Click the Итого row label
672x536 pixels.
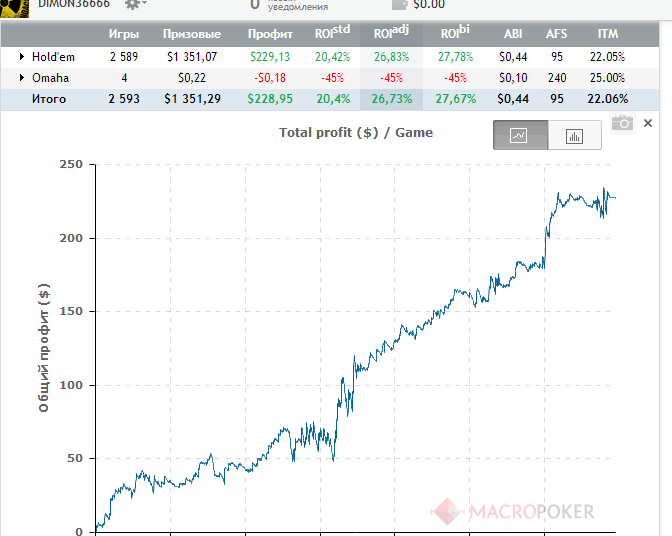[x=49, y=99]
